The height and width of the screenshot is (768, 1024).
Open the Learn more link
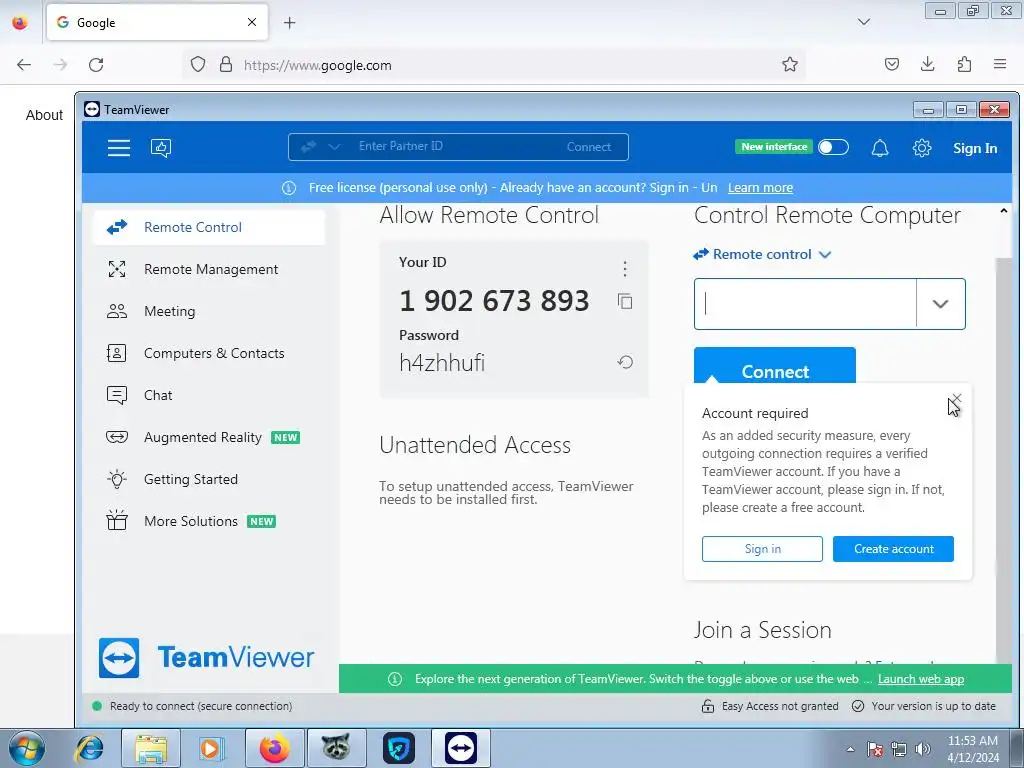pos(760,188)
